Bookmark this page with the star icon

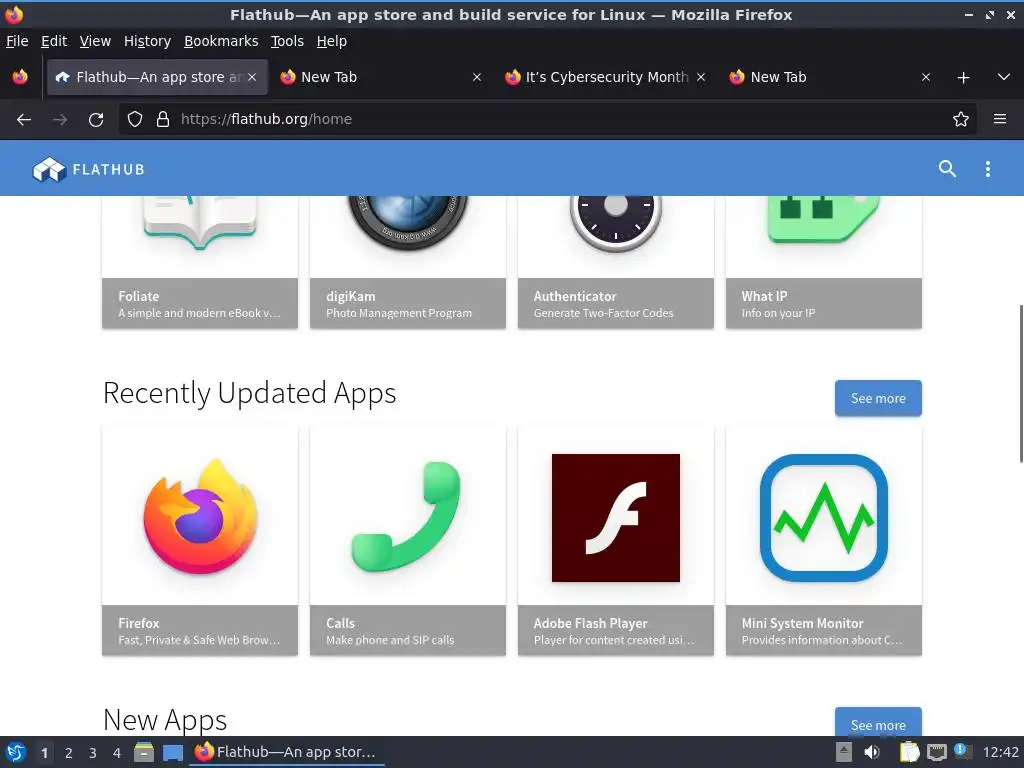pos(960,119)
